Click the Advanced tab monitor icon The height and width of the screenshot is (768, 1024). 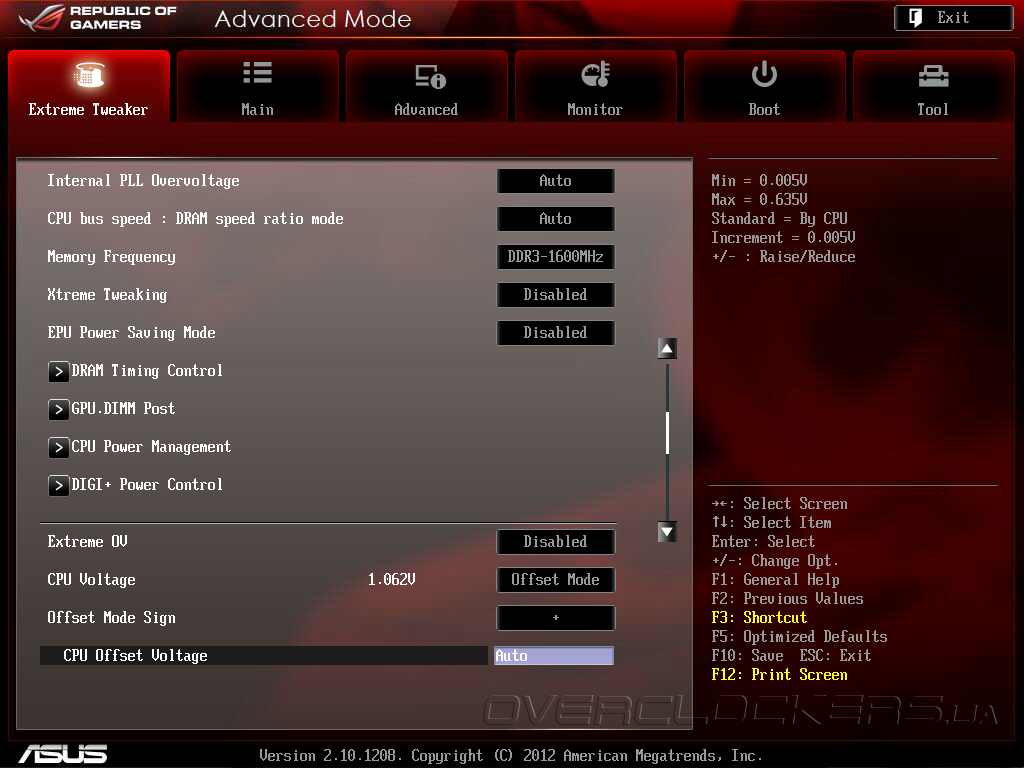(x=430, y=76)
